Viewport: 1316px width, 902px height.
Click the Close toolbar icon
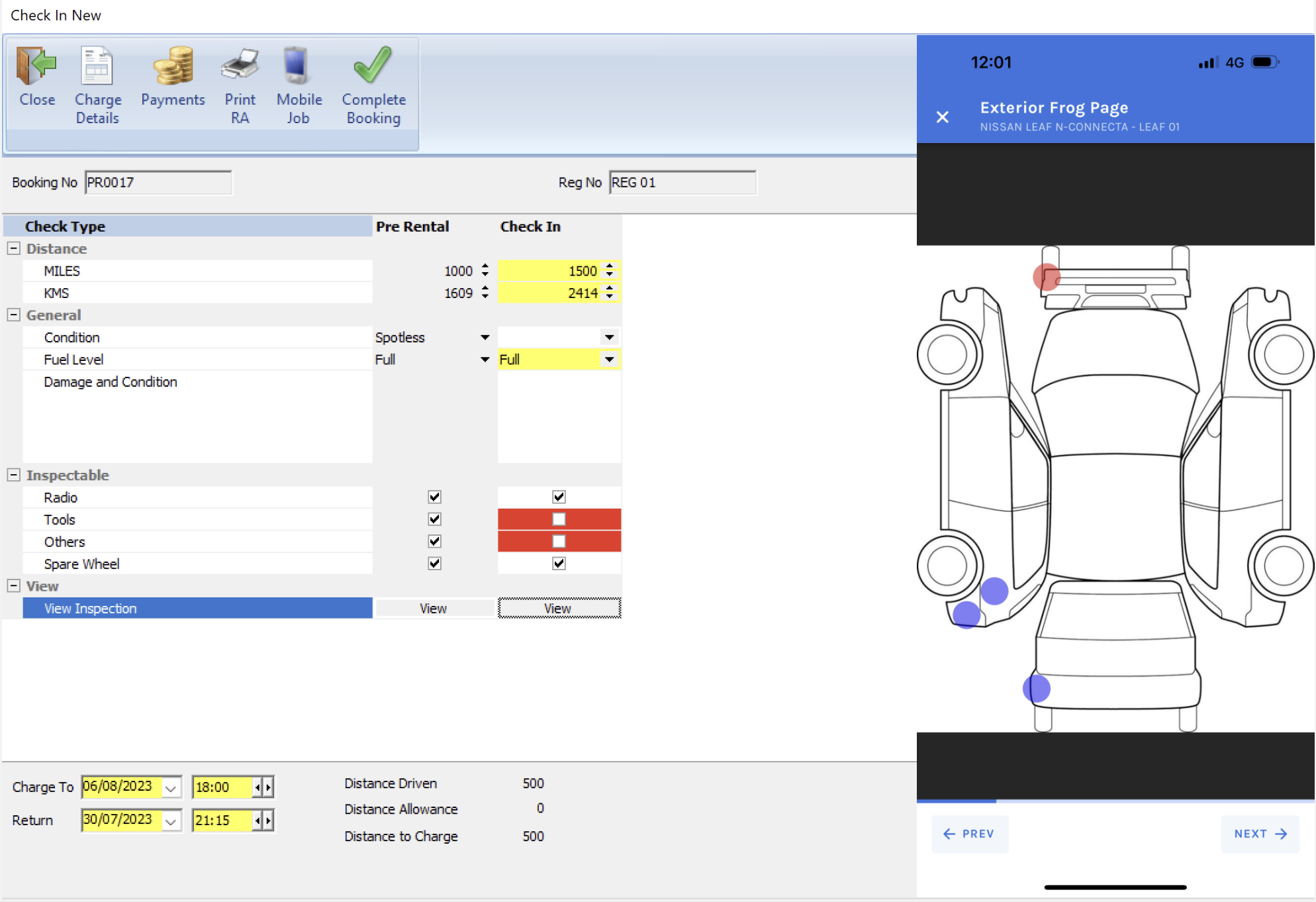point(37,66)
